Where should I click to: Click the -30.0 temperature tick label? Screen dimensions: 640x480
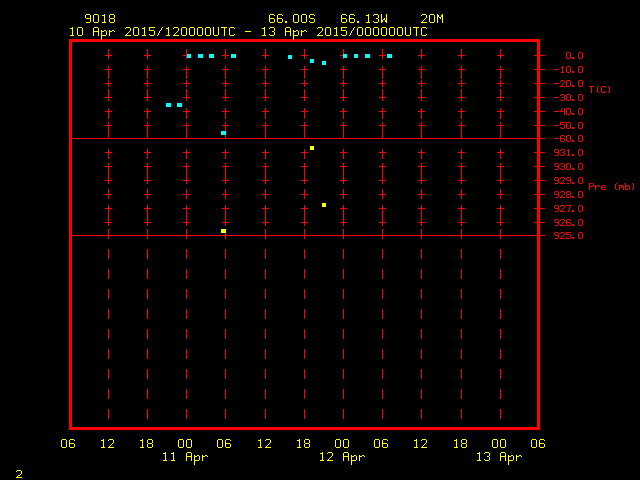567,98
